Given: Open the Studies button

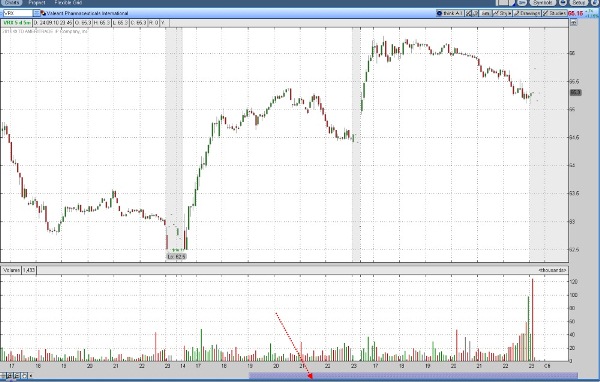Looking at the screenshot, I should click(554, 13).
